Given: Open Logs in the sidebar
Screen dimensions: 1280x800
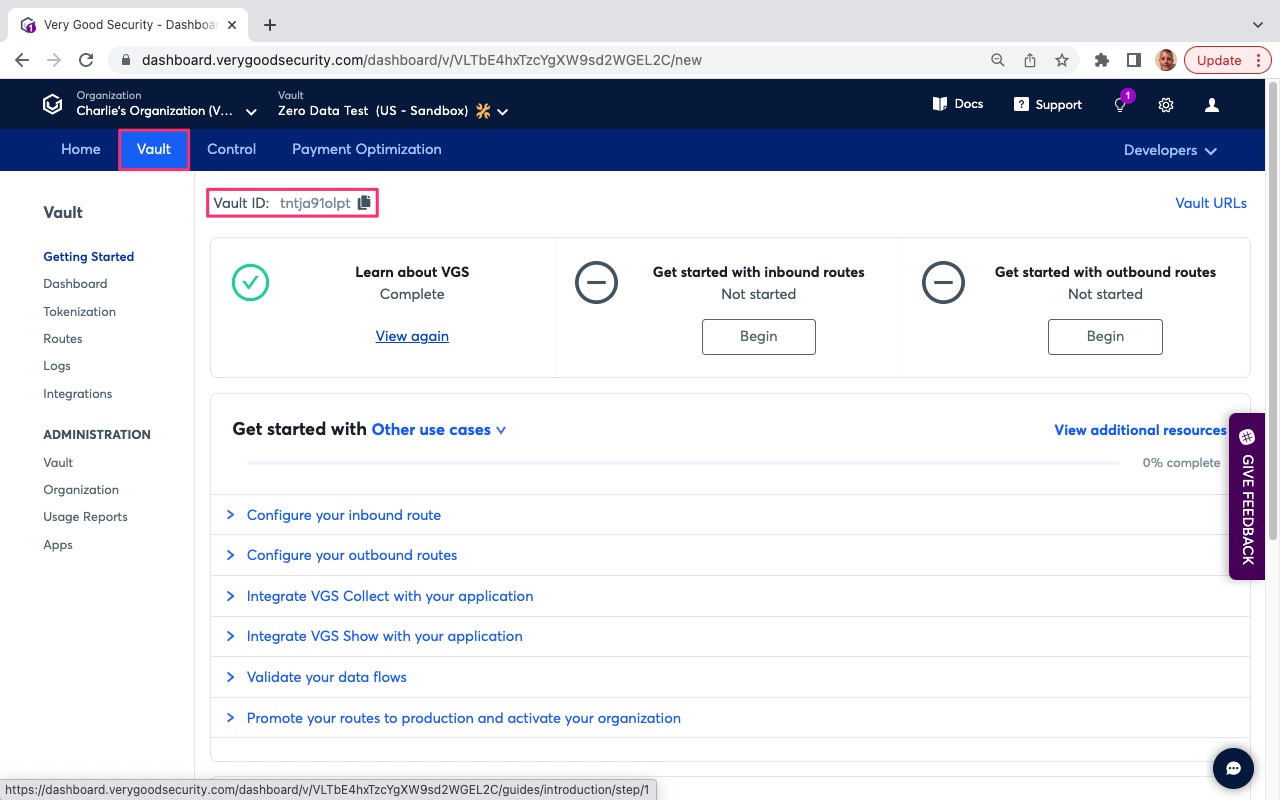Looking at the screenshot, I should point(57,366).
